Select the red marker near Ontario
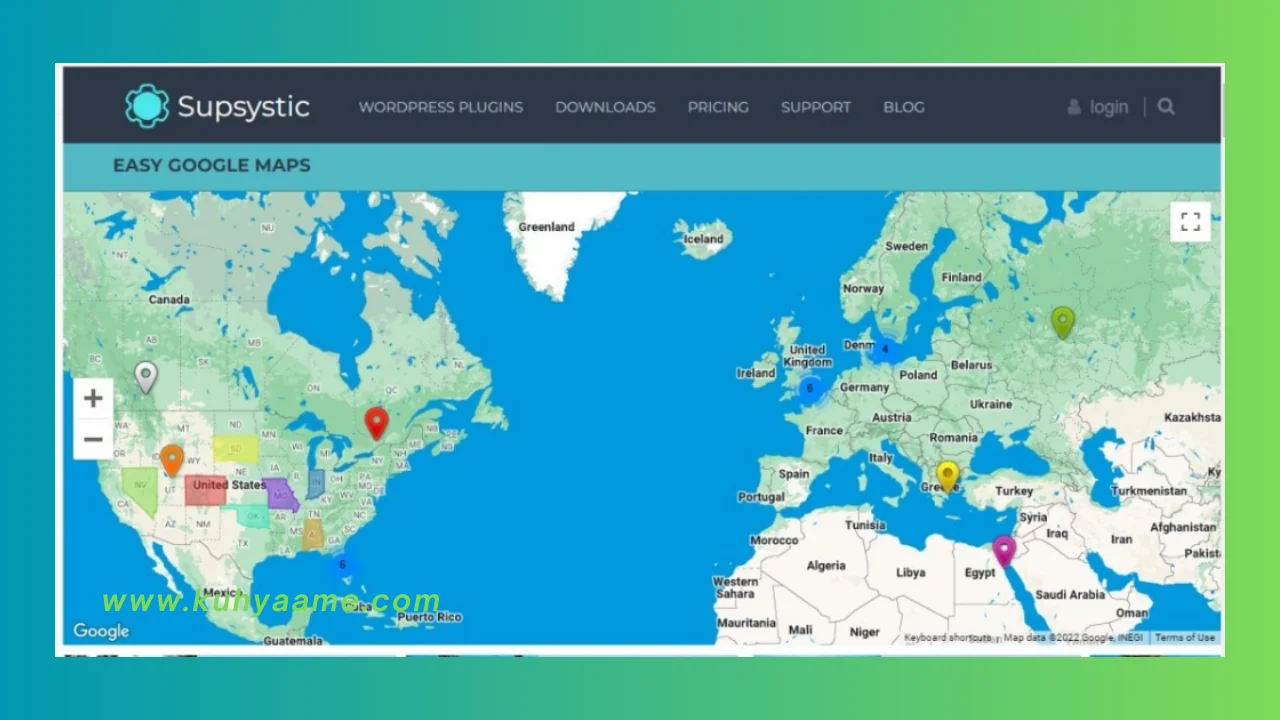1280x720 pixels. [376, 423]
